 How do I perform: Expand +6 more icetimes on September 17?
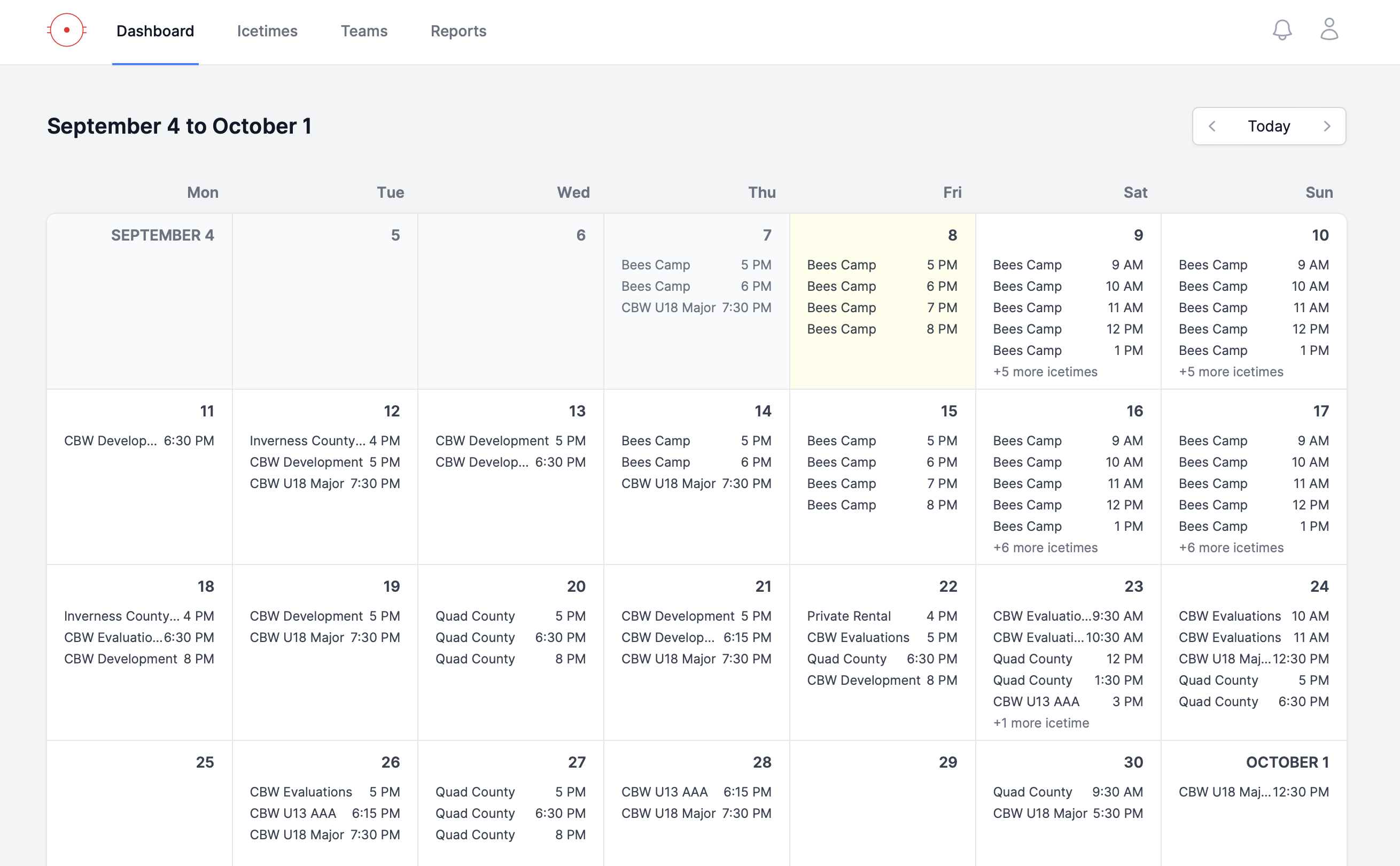[x=1231, y=547]
